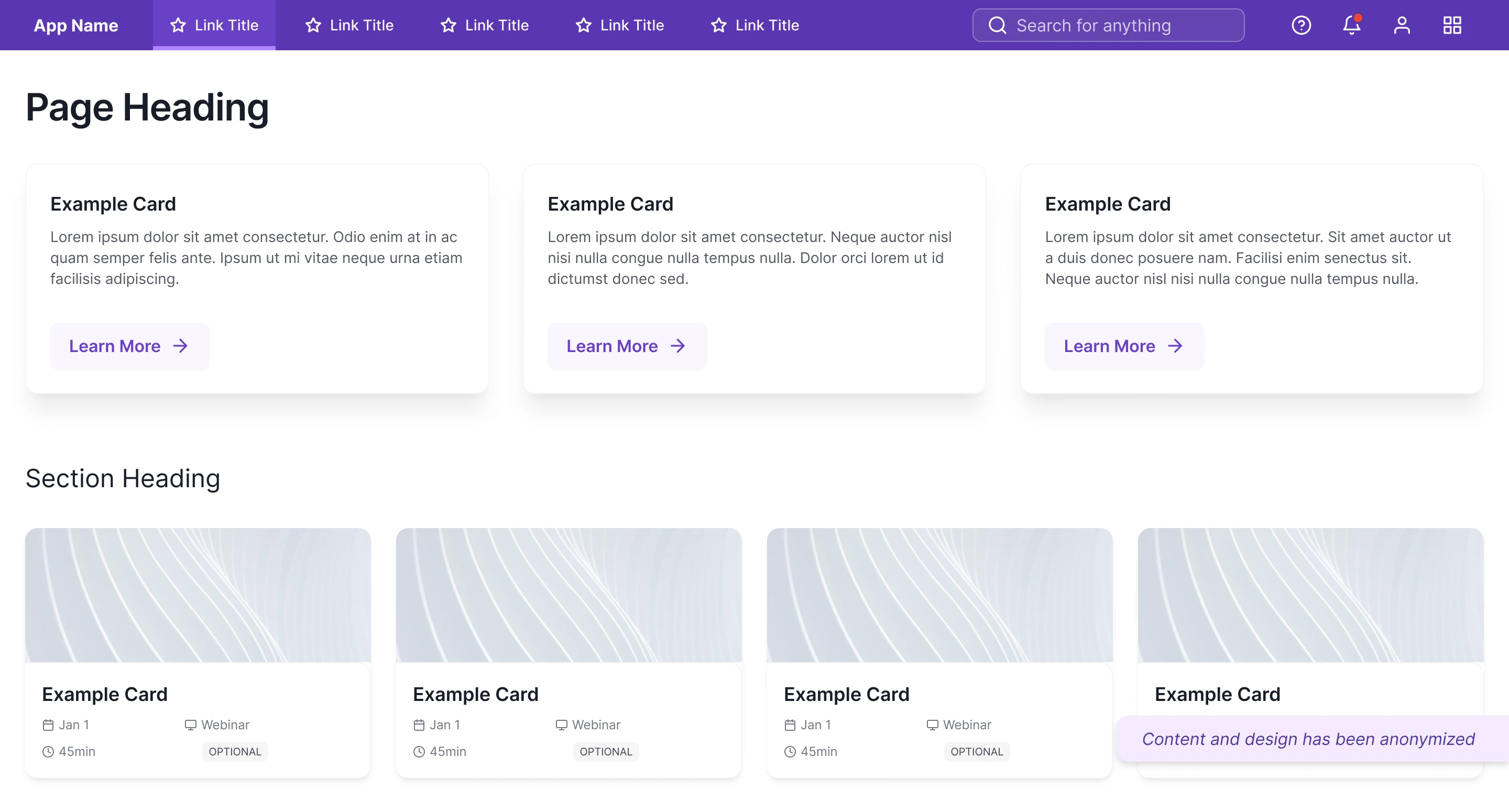Click the calendar icon on the first webinar card
The height and width of the screenshot is (812, 1509).
[x=48, y=725]
